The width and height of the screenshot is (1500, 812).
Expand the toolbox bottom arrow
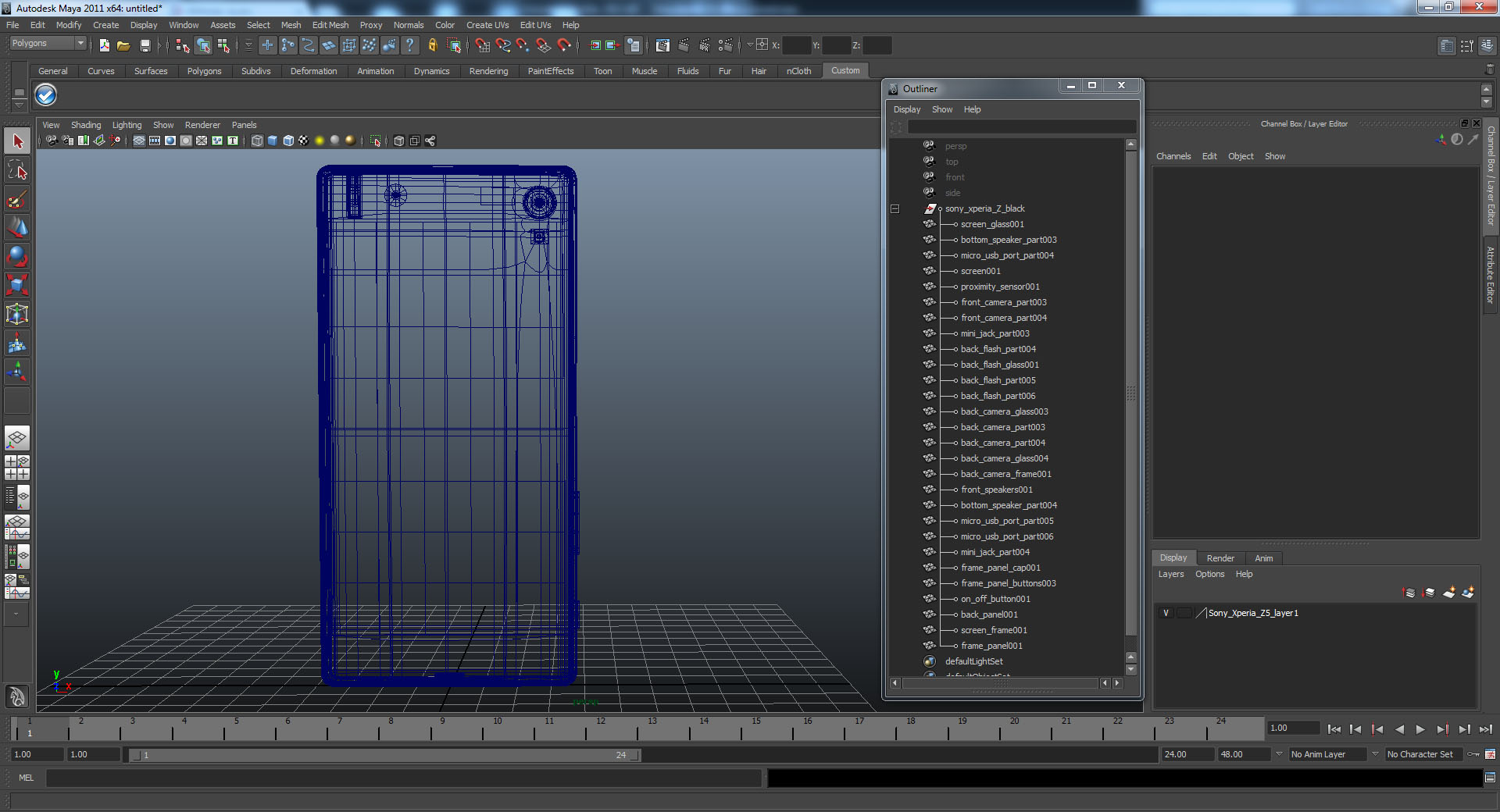(16, 614)
